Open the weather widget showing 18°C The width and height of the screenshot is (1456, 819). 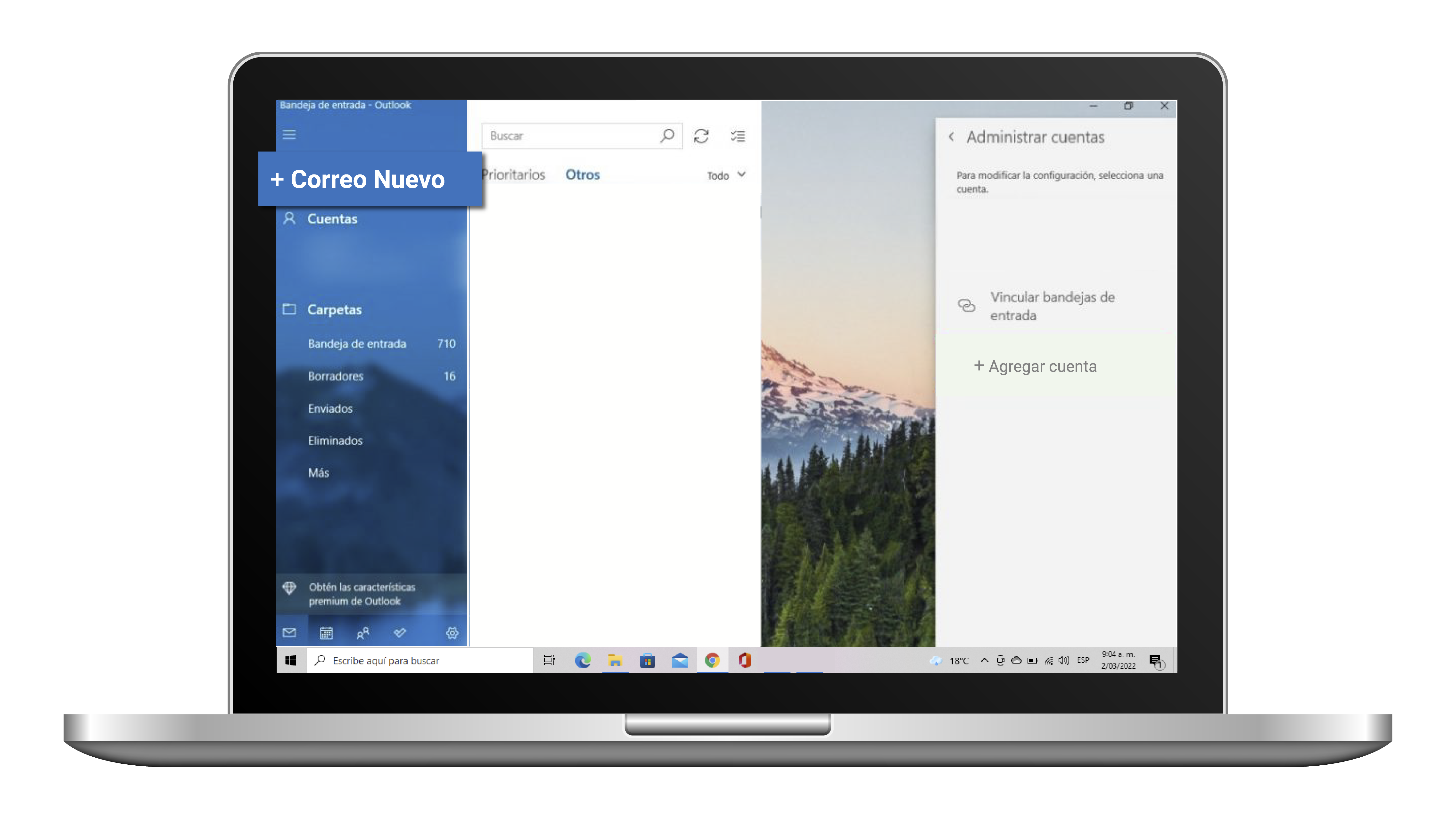point(950,661)
